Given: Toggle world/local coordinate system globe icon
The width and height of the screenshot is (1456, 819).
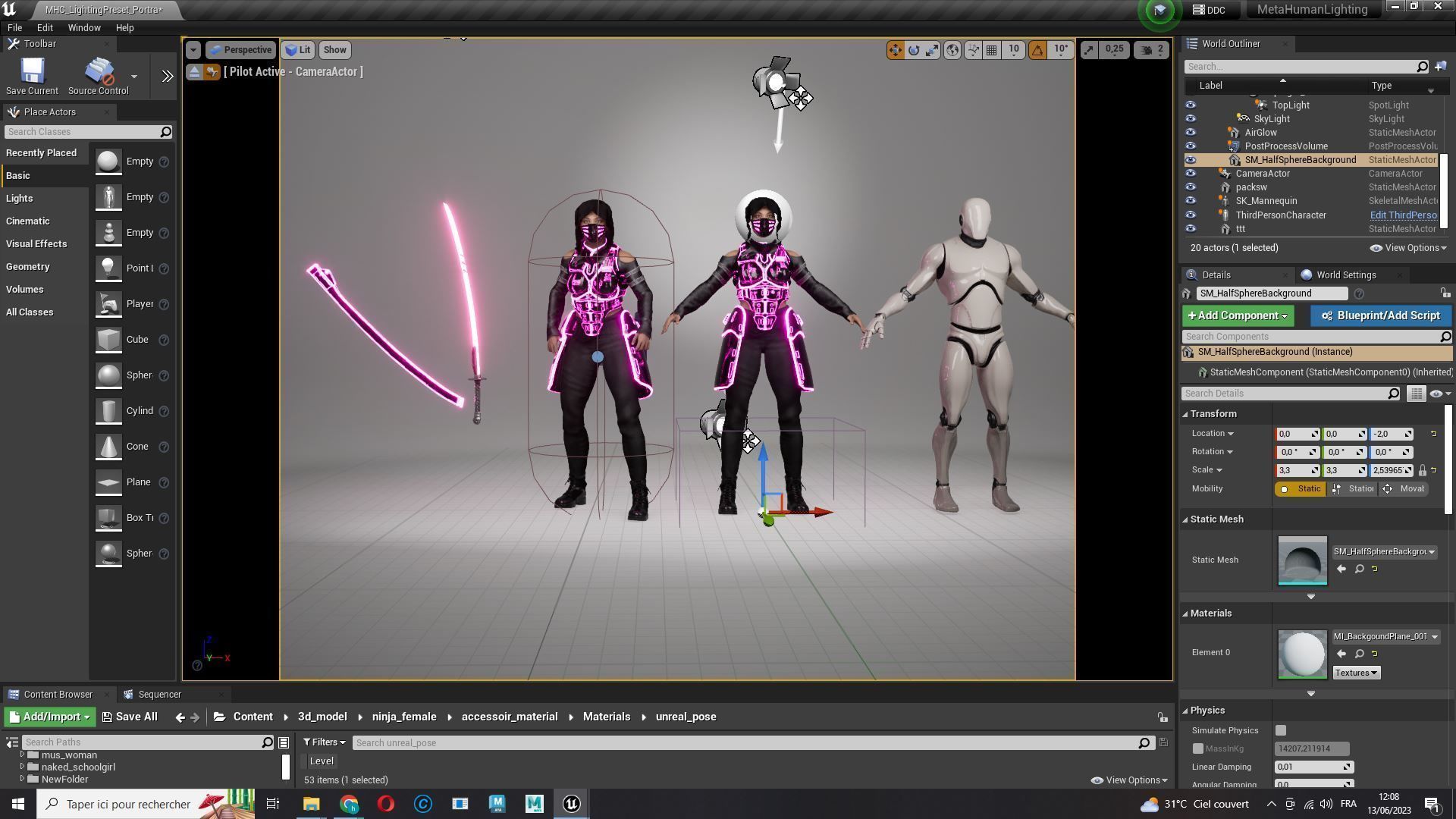Looking at the screenshot, I should tap(952, 50).
